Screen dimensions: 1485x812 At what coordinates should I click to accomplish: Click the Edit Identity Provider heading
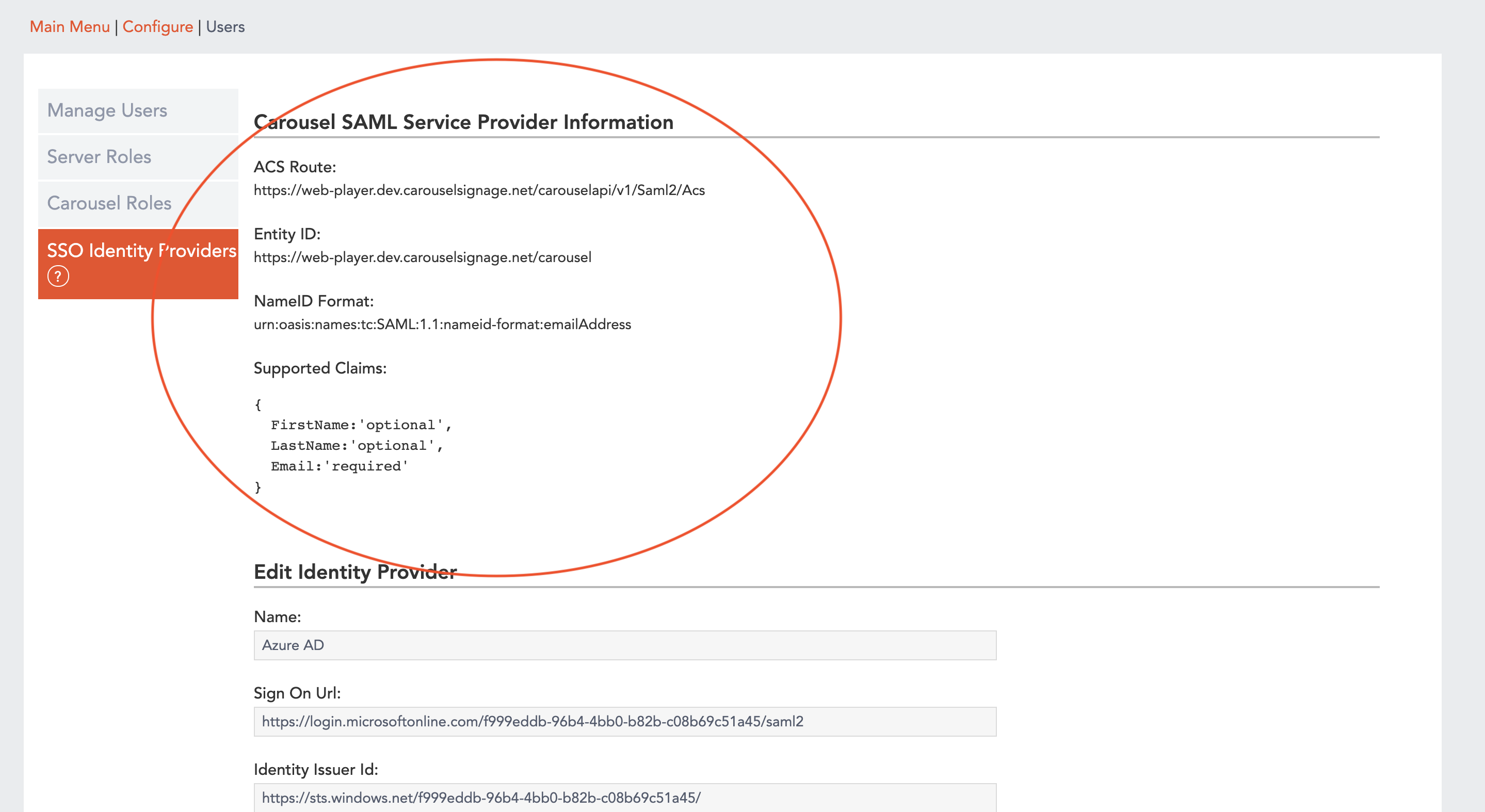(x=355, y=572)
